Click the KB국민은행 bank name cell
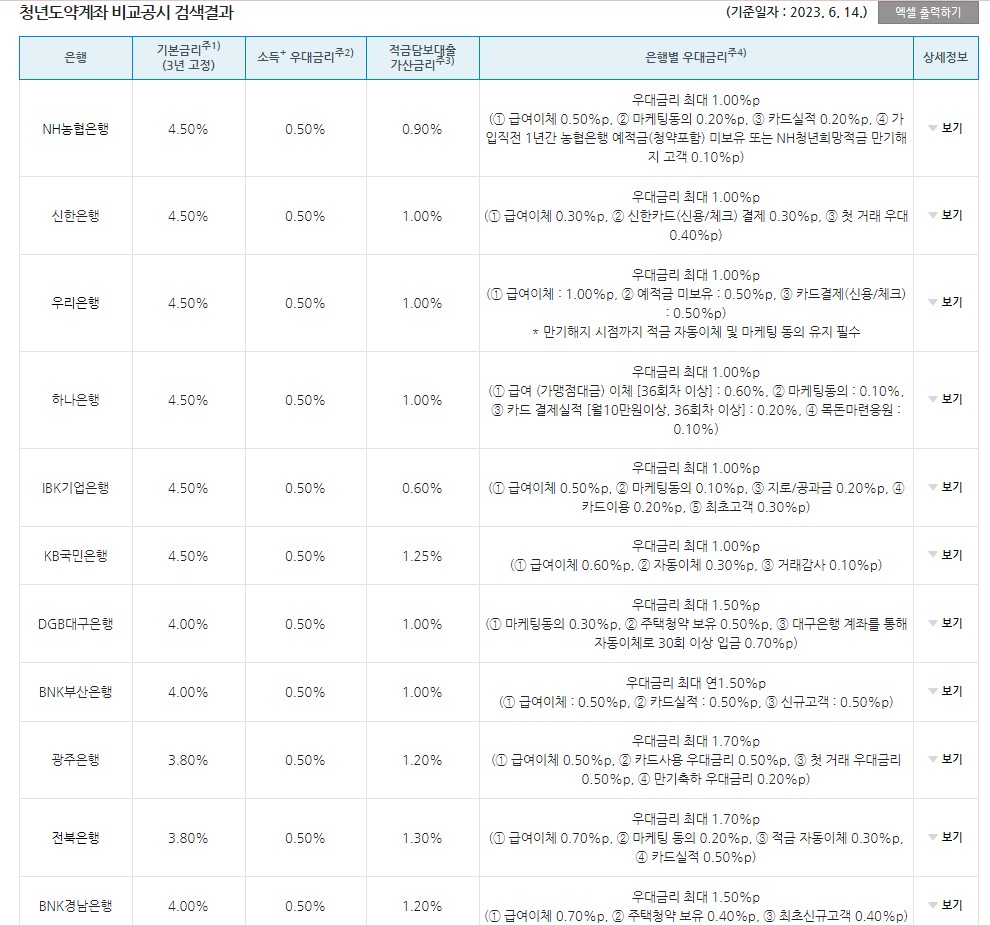This screenshot has width=990, height=925. 76,556
